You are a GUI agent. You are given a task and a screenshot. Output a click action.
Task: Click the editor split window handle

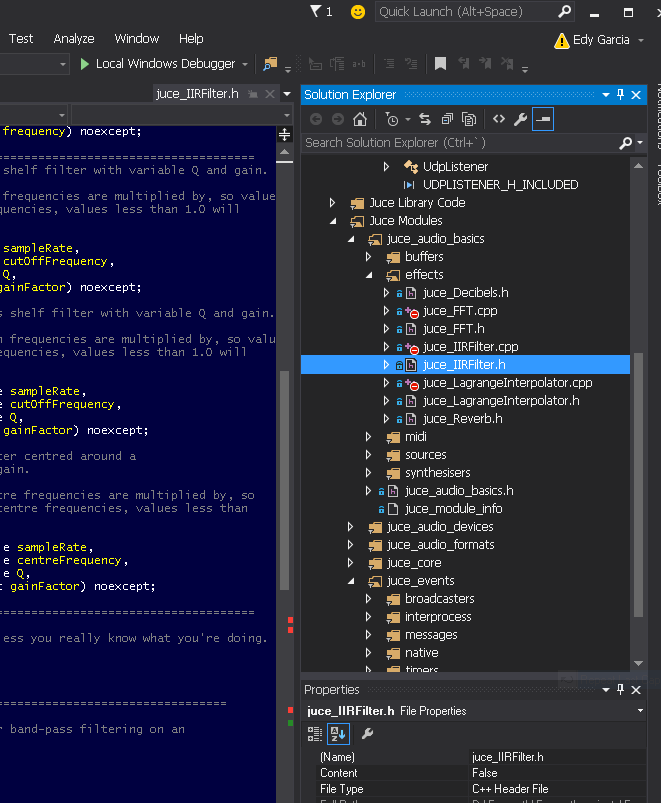point(285,135)
